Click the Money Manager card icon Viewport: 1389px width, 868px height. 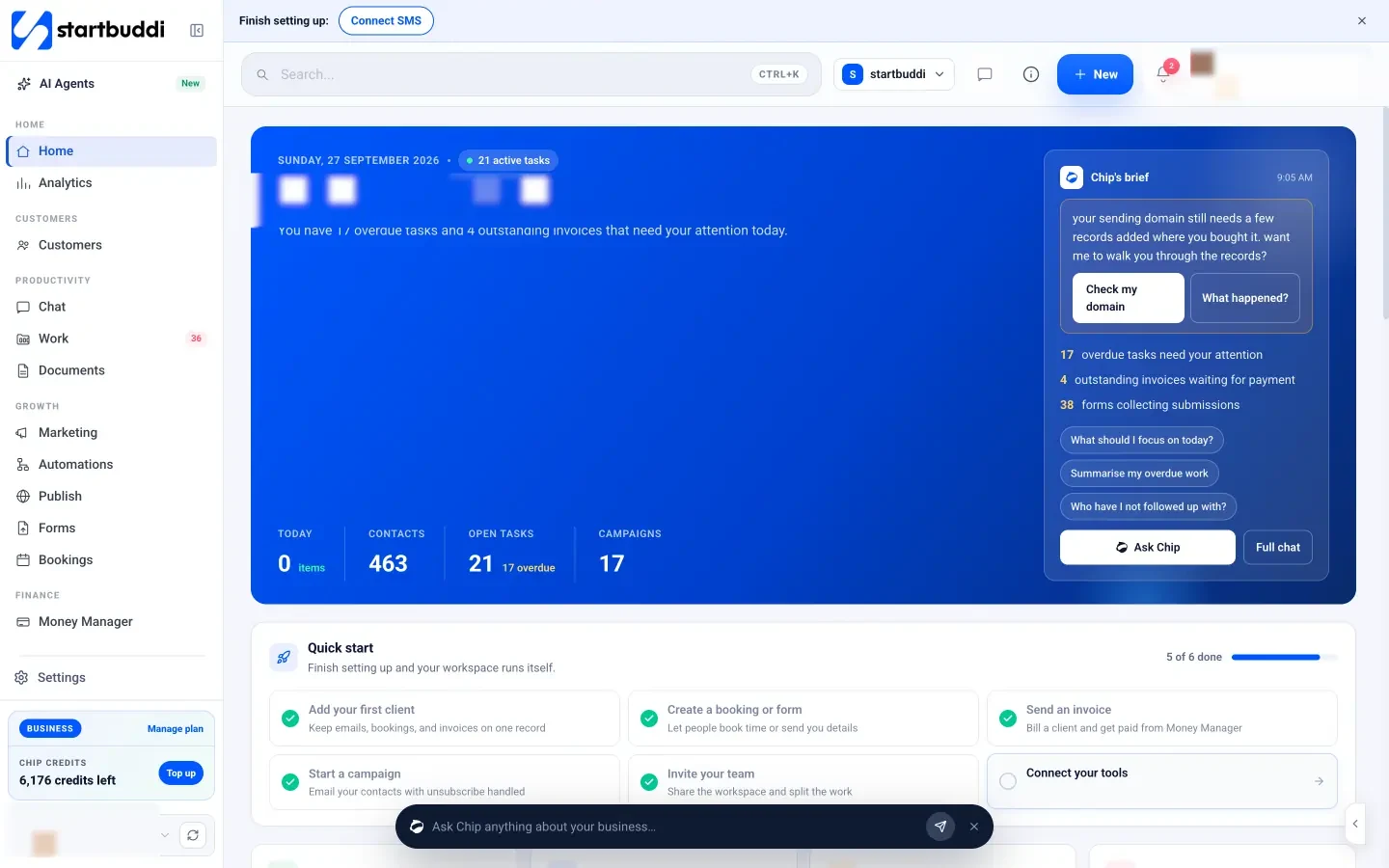coord(23,622)
